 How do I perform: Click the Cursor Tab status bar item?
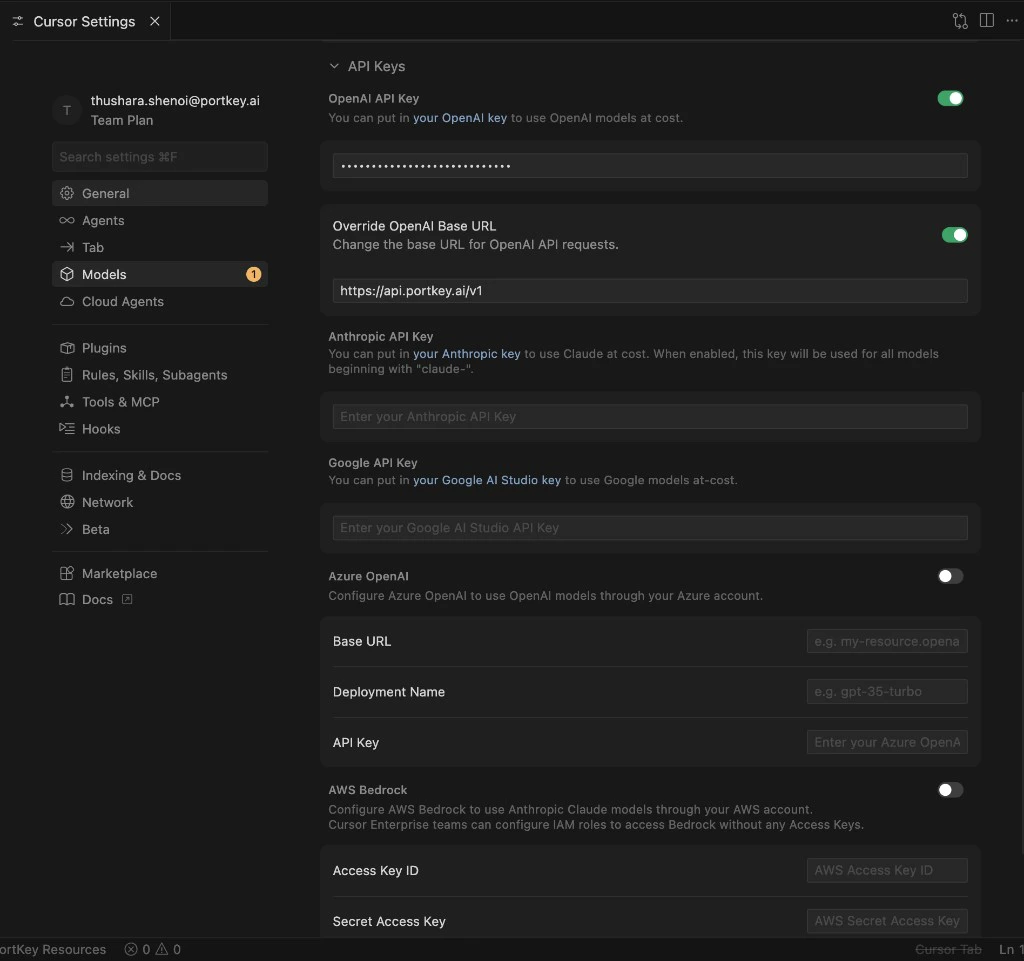pos(948,949)
